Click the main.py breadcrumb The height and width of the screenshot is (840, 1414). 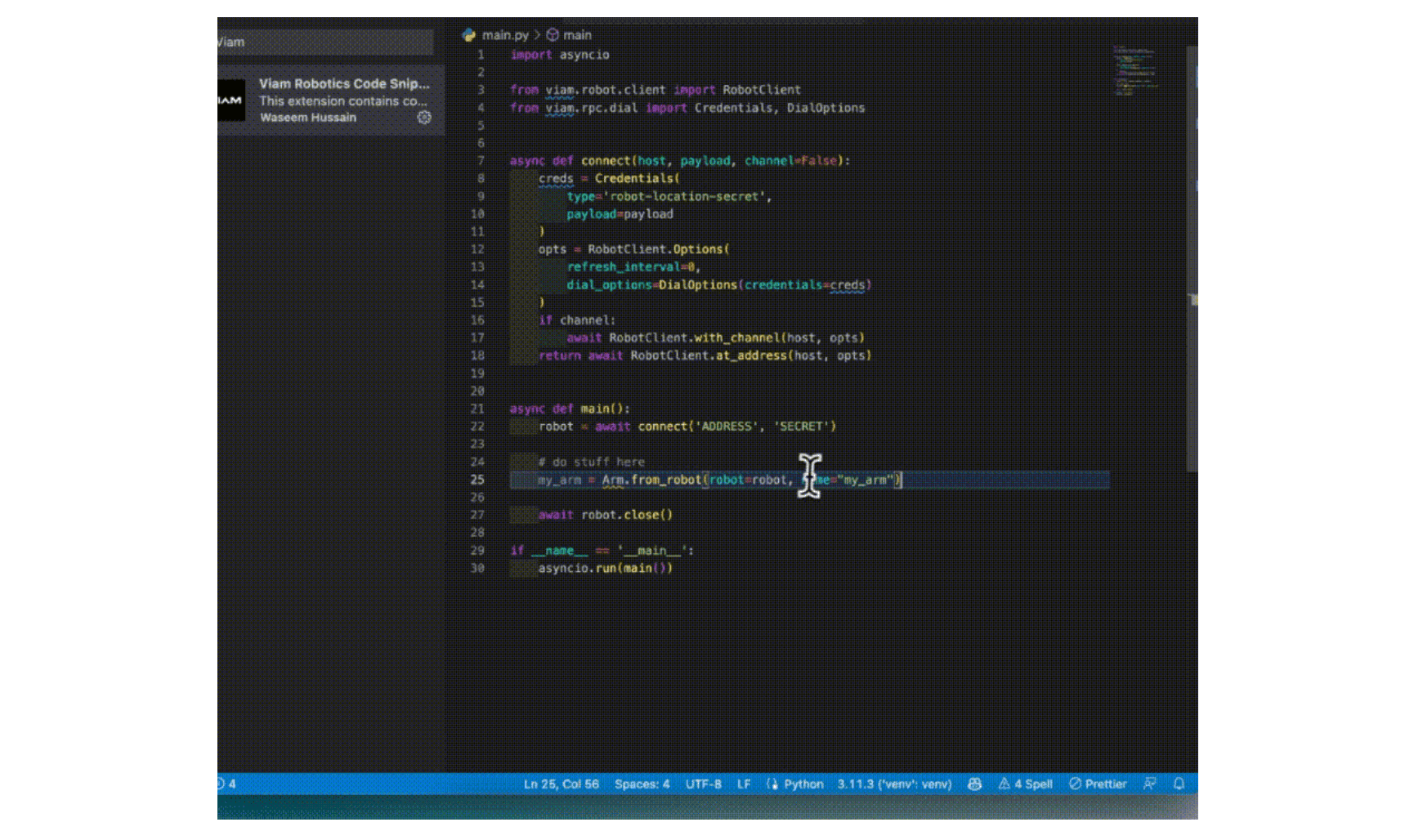[505, 35]
